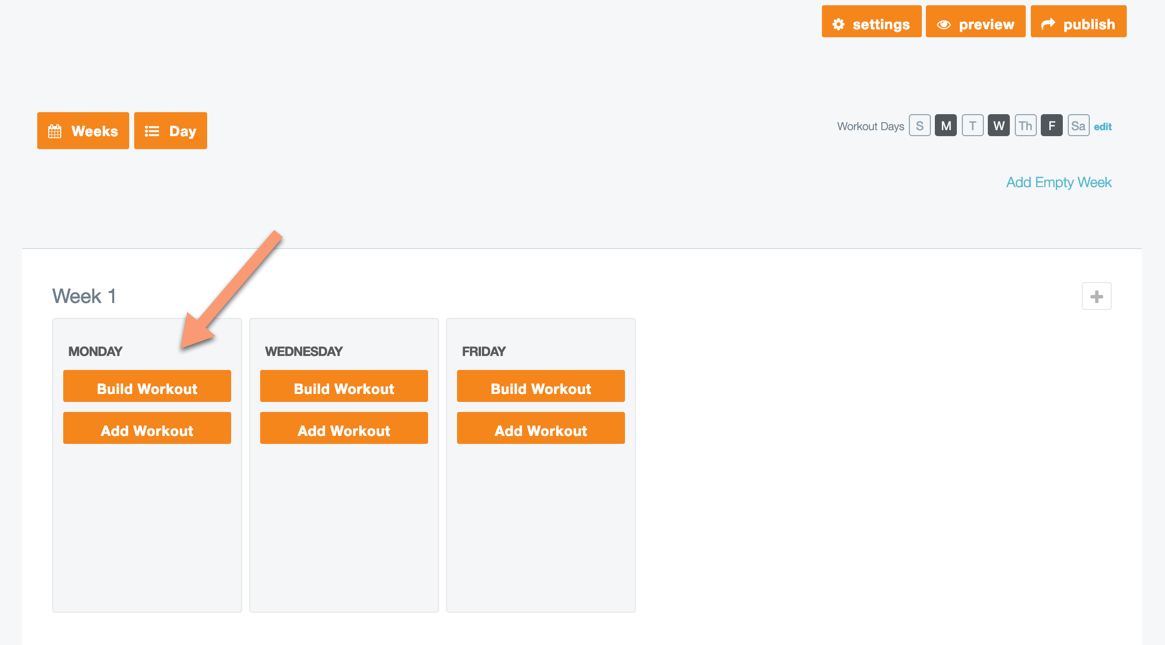1165x645 pixels.
Task: Switch to the Day view
Action: (170, 130)
